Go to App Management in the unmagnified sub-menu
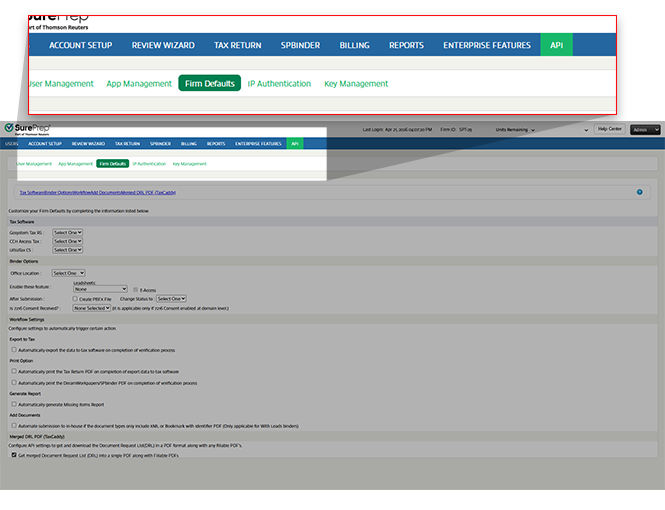Image resolution: width=665 pixels, height=510 pixels. 75,164
